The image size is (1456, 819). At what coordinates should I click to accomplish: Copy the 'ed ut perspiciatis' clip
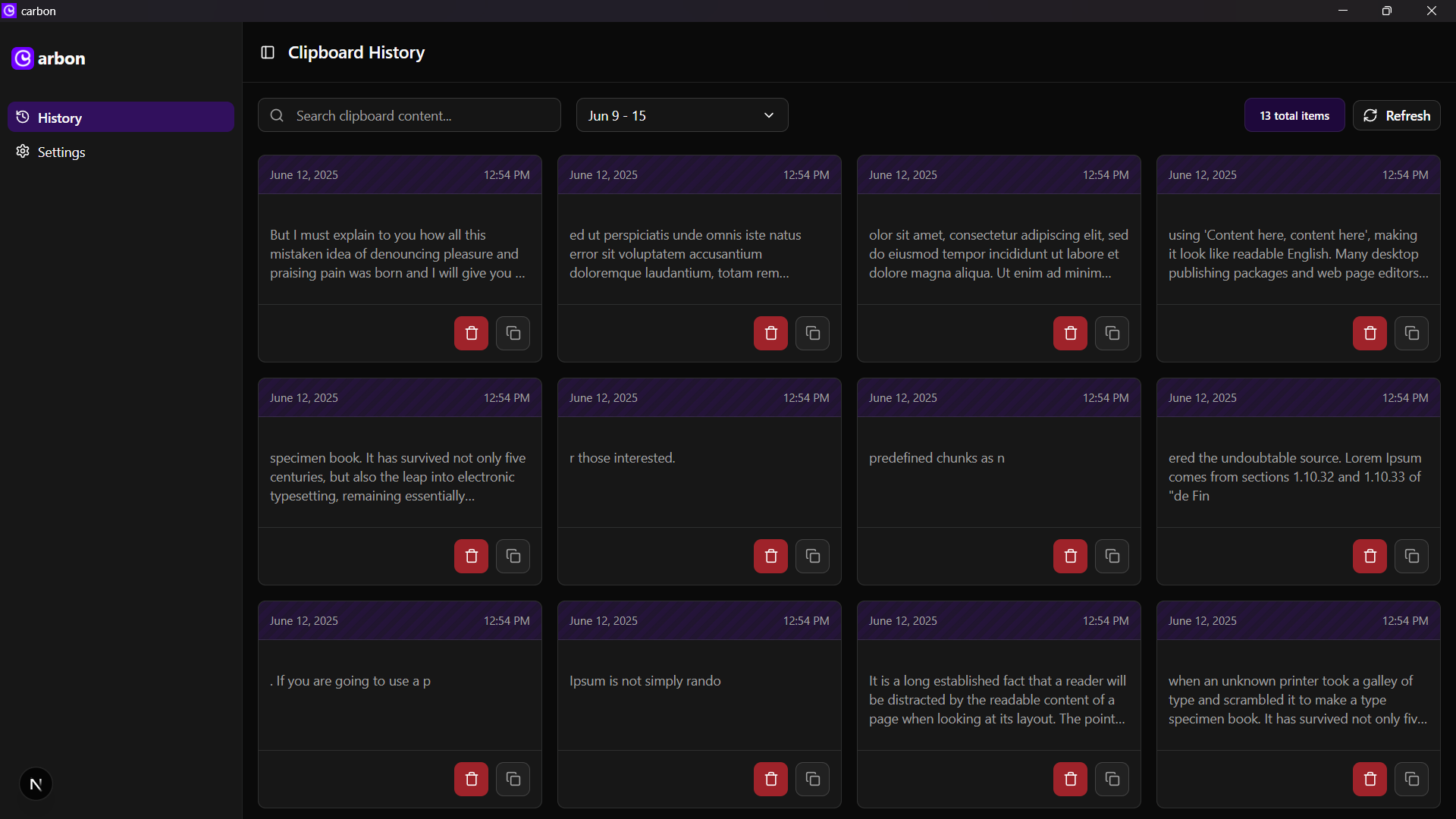tap(812, 334)
